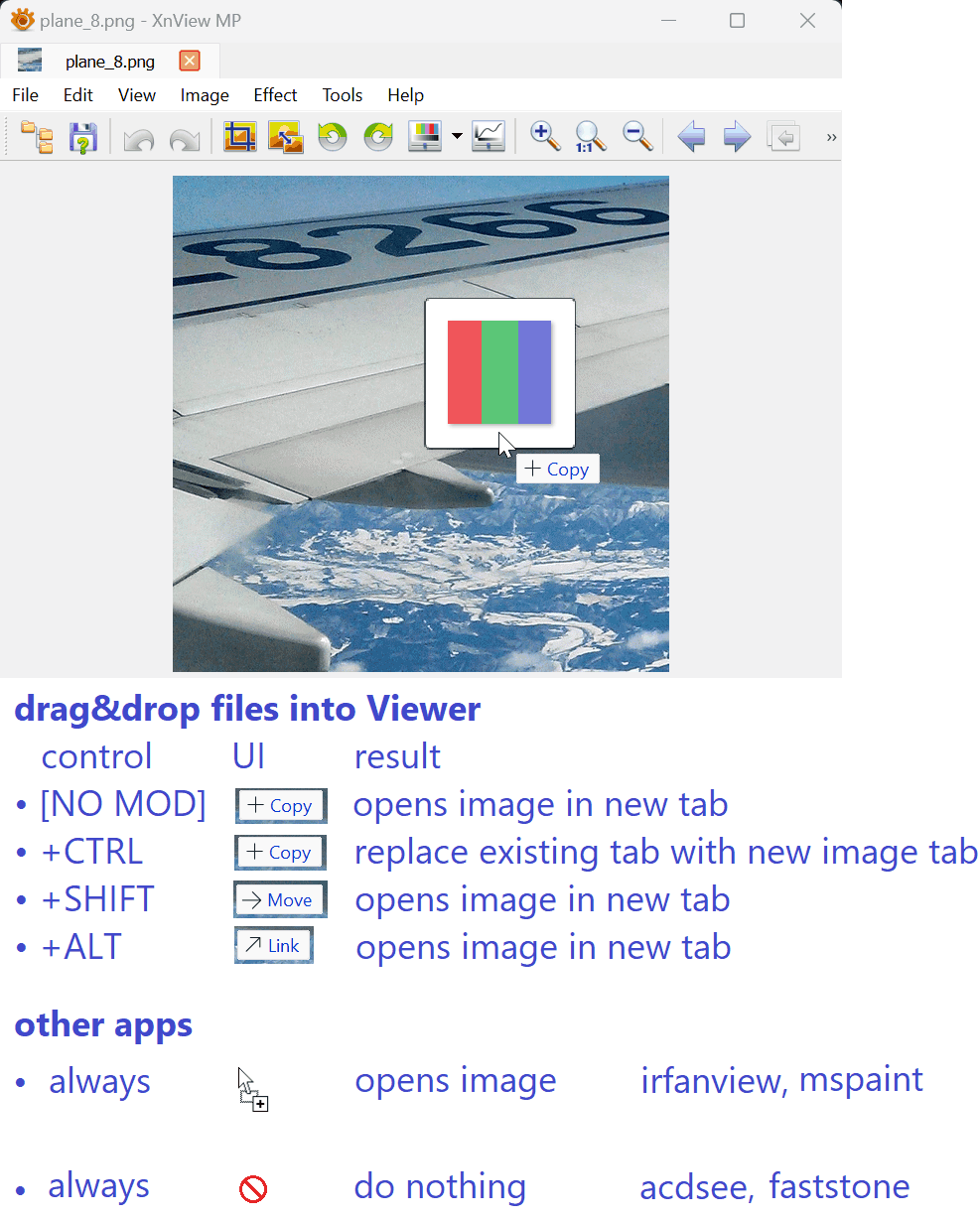Image resolution: width=980 pixels, height=1219 pixels.
Task: Go to the previous file with the left arrow
Action: pos(691,137)
